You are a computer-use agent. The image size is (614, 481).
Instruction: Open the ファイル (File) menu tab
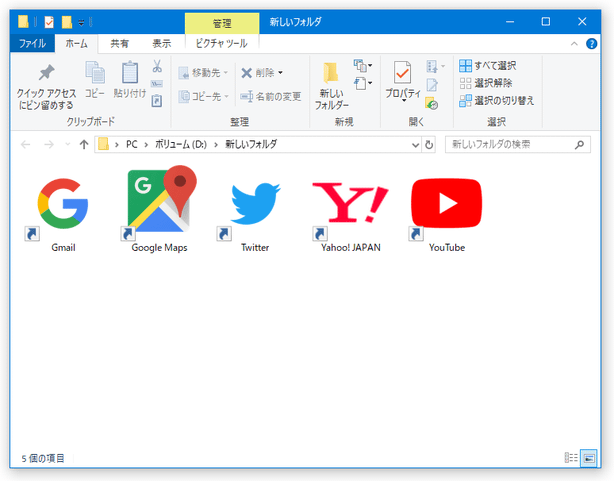point(33,43)
